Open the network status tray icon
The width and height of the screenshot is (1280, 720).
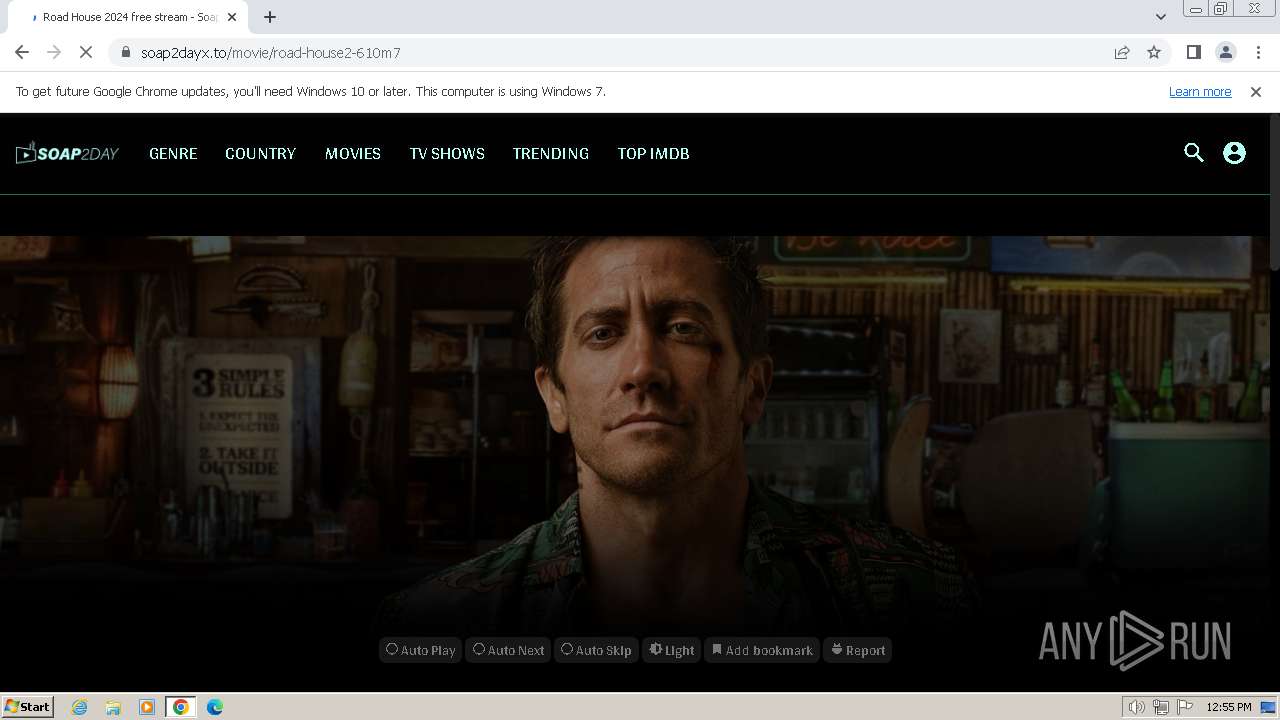1160,707
